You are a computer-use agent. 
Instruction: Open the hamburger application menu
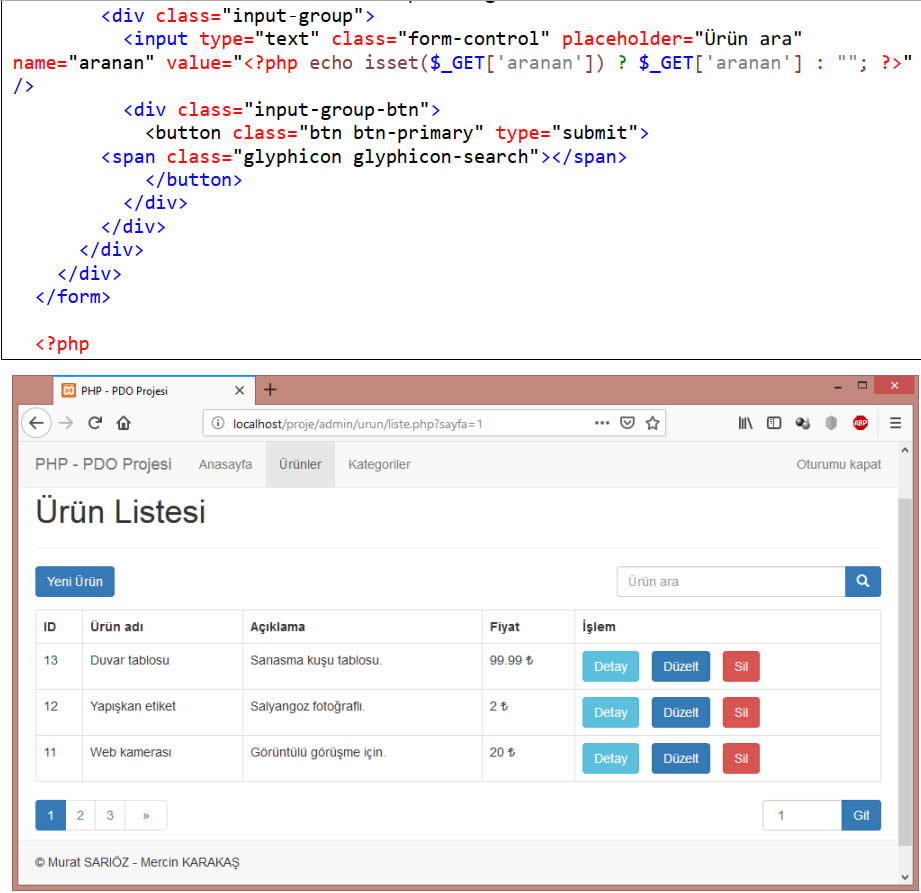pos(895,423)
